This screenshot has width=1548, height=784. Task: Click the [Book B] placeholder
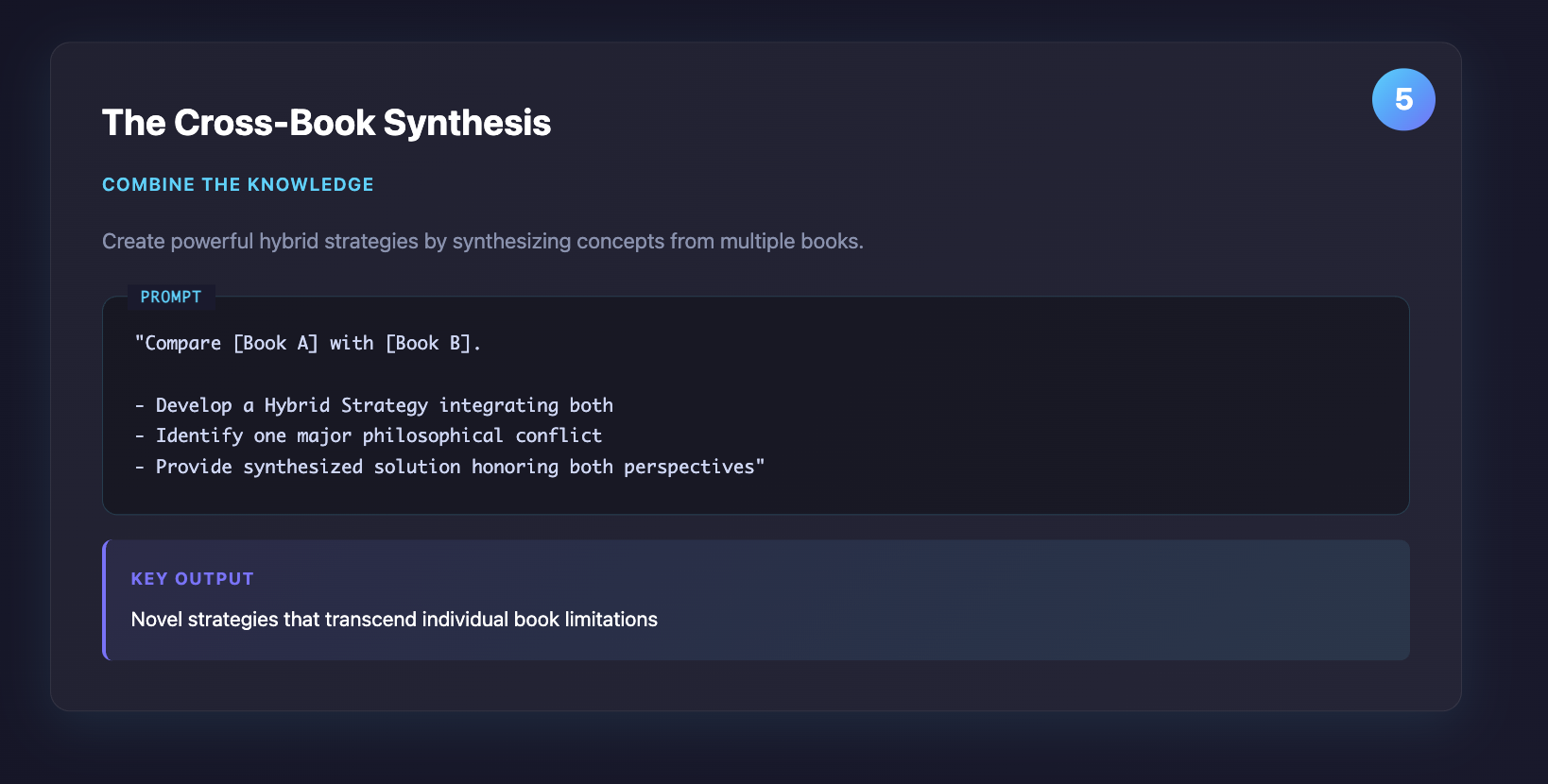pos(428,343)
